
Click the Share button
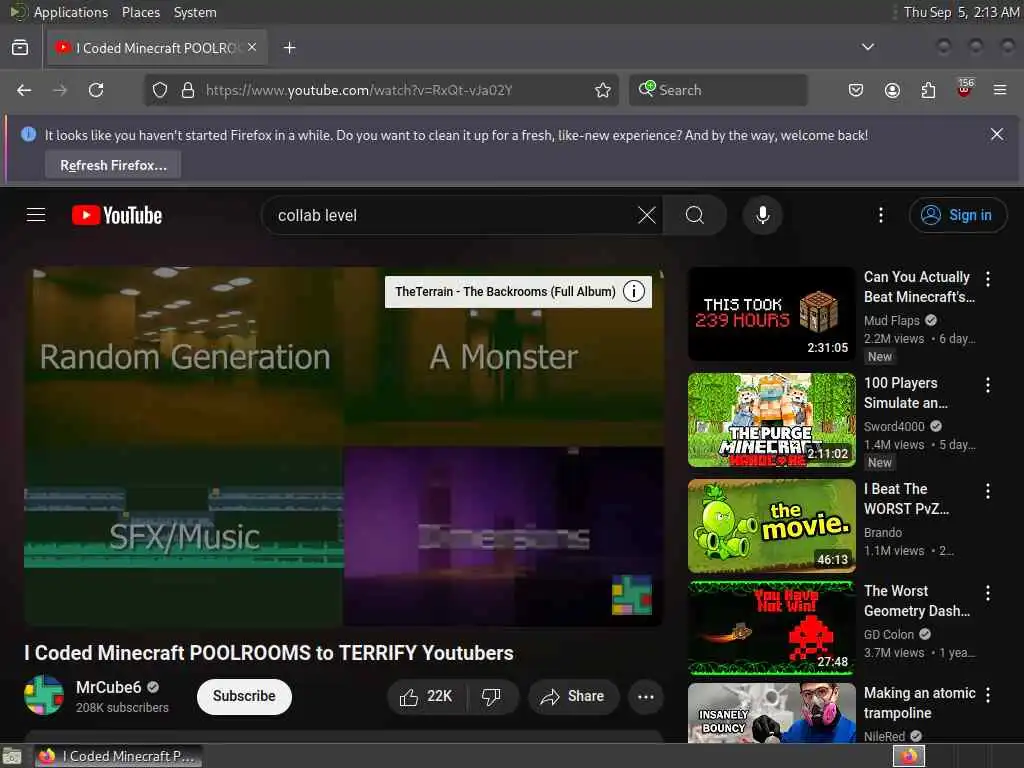(x=573, y=697)
